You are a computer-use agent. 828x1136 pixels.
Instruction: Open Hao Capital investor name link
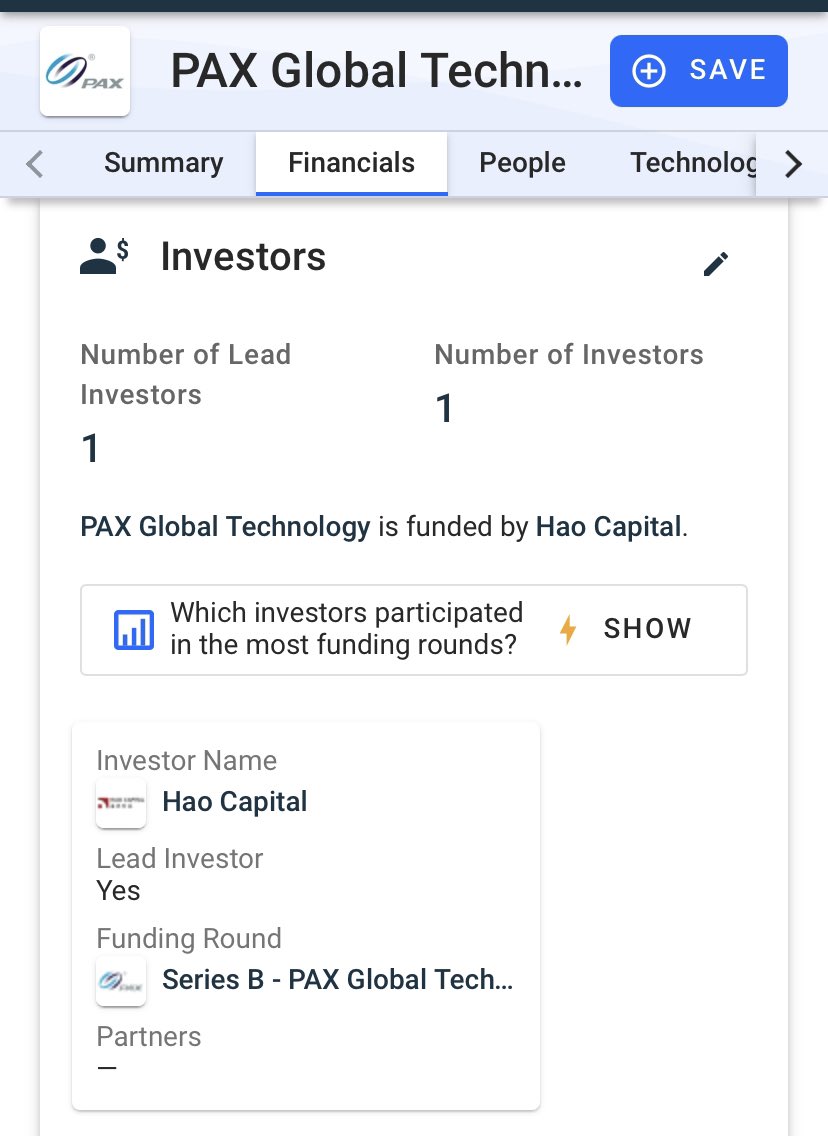click(235, 802)
